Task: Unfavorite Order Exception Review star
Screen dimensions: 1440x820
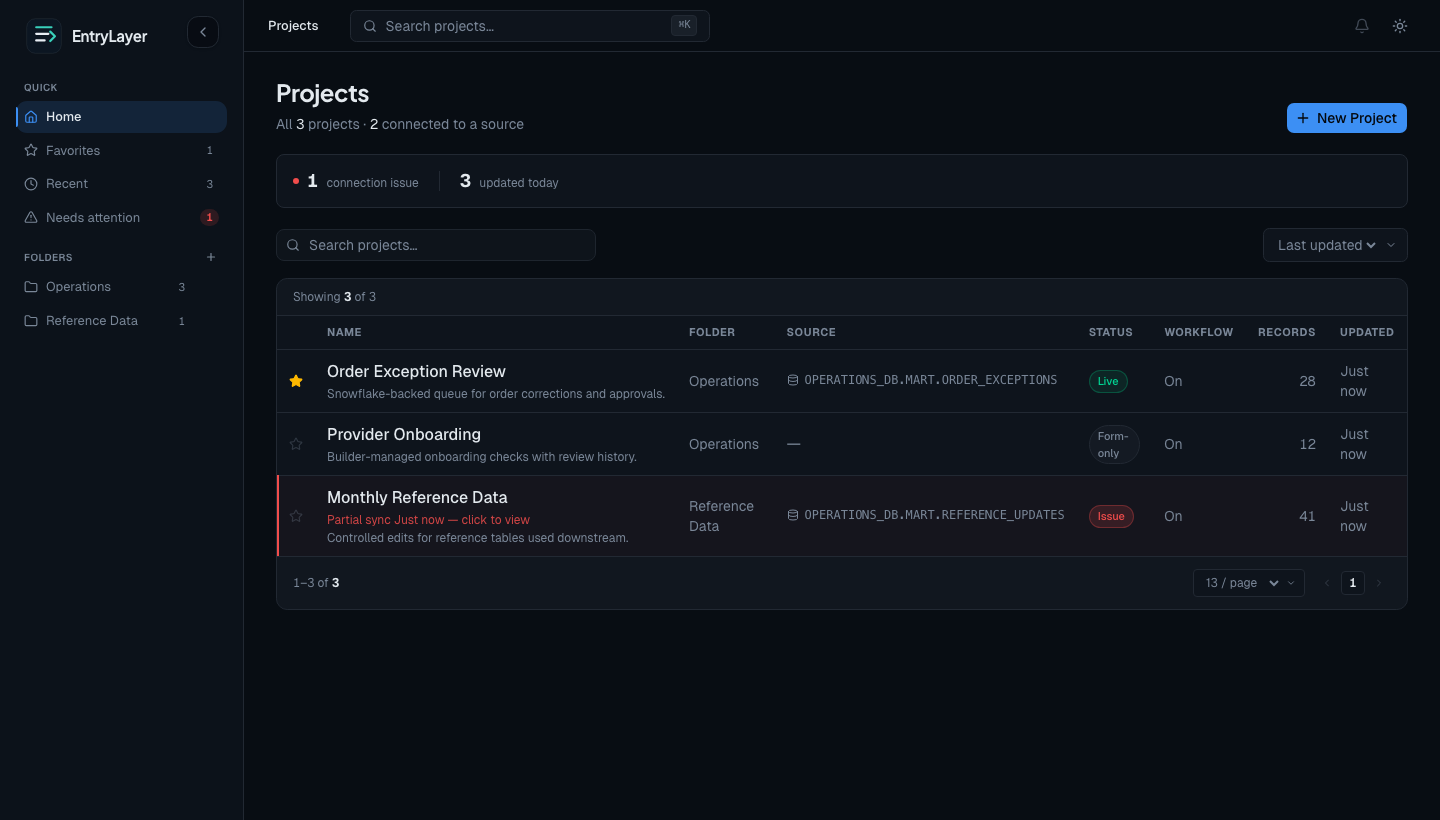Action: coord(296,381)
